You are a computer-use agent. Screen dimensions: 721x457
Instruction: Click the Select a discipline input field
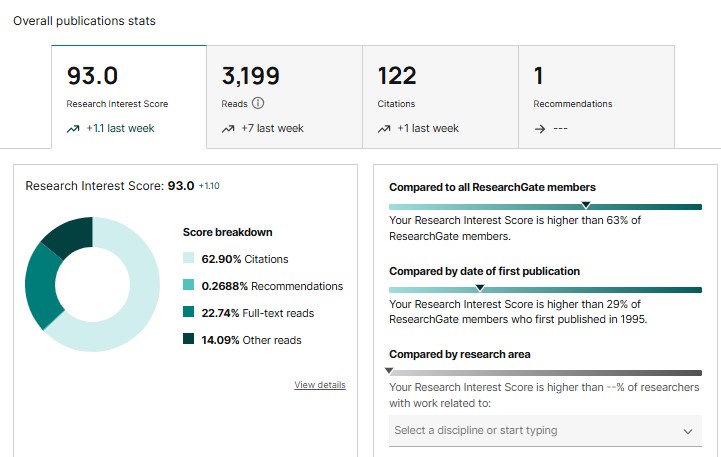(x=545, y=431)
